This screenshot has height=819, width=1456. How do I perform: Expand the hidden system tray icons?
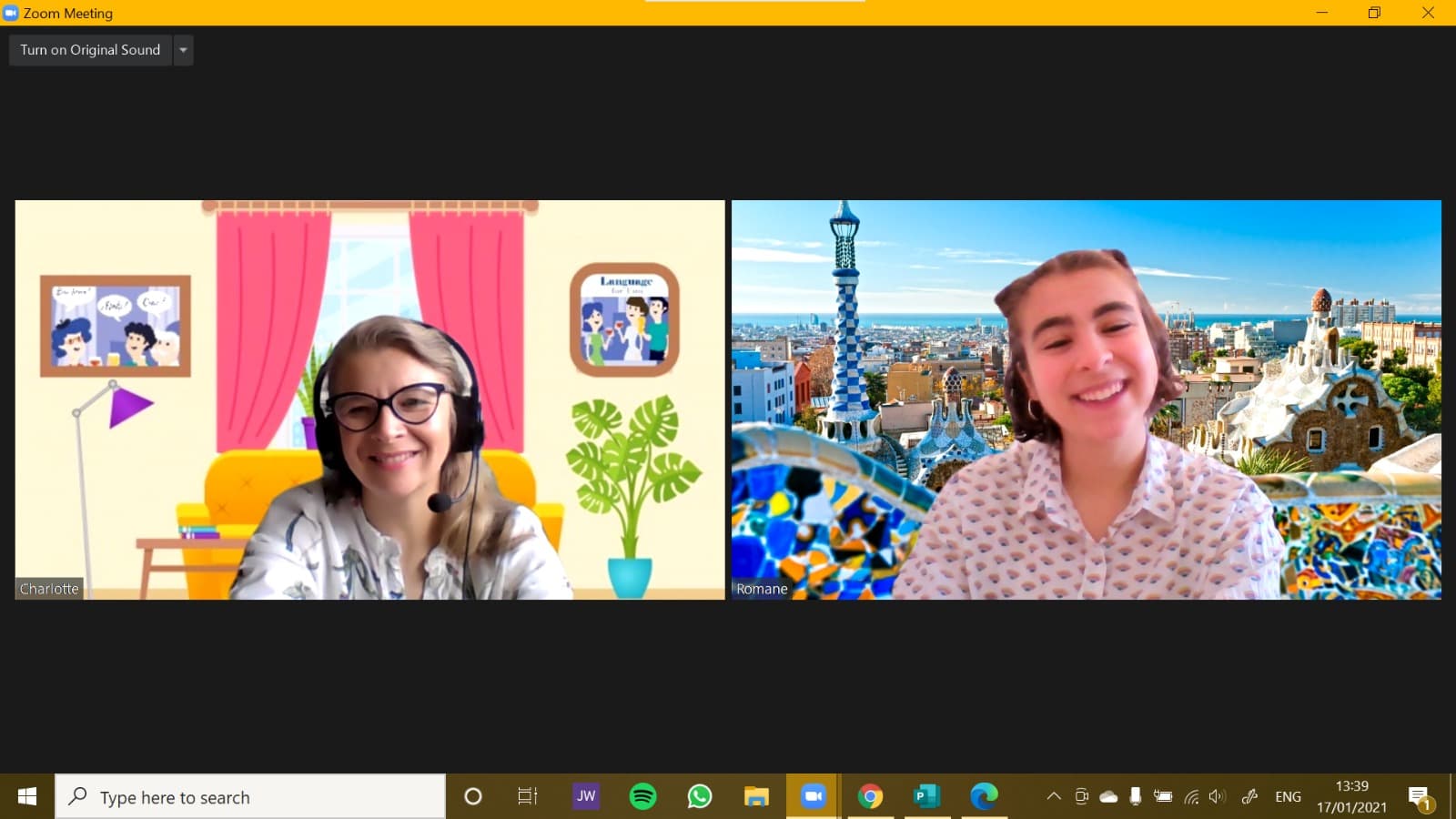pos(1054,796)
